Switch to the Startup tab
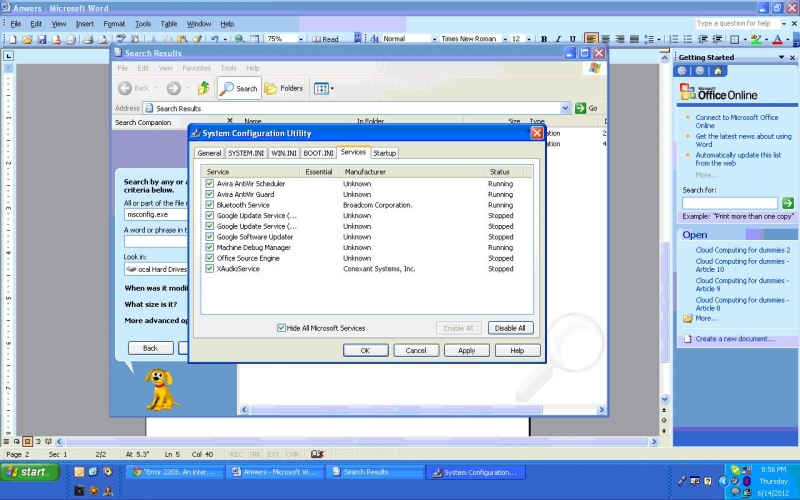Viewport: 800px width, 500px height. coord(384,153)
